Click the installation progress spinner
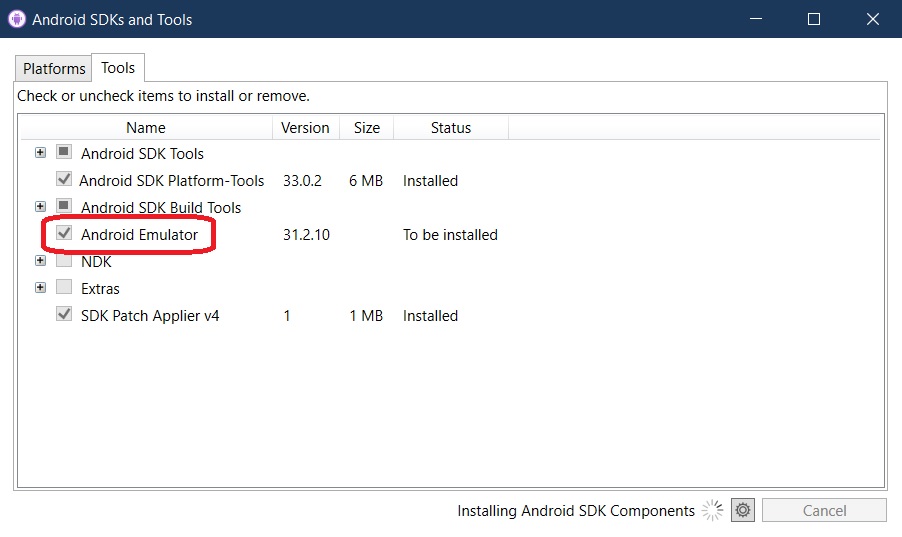 (x=712, y=510)
